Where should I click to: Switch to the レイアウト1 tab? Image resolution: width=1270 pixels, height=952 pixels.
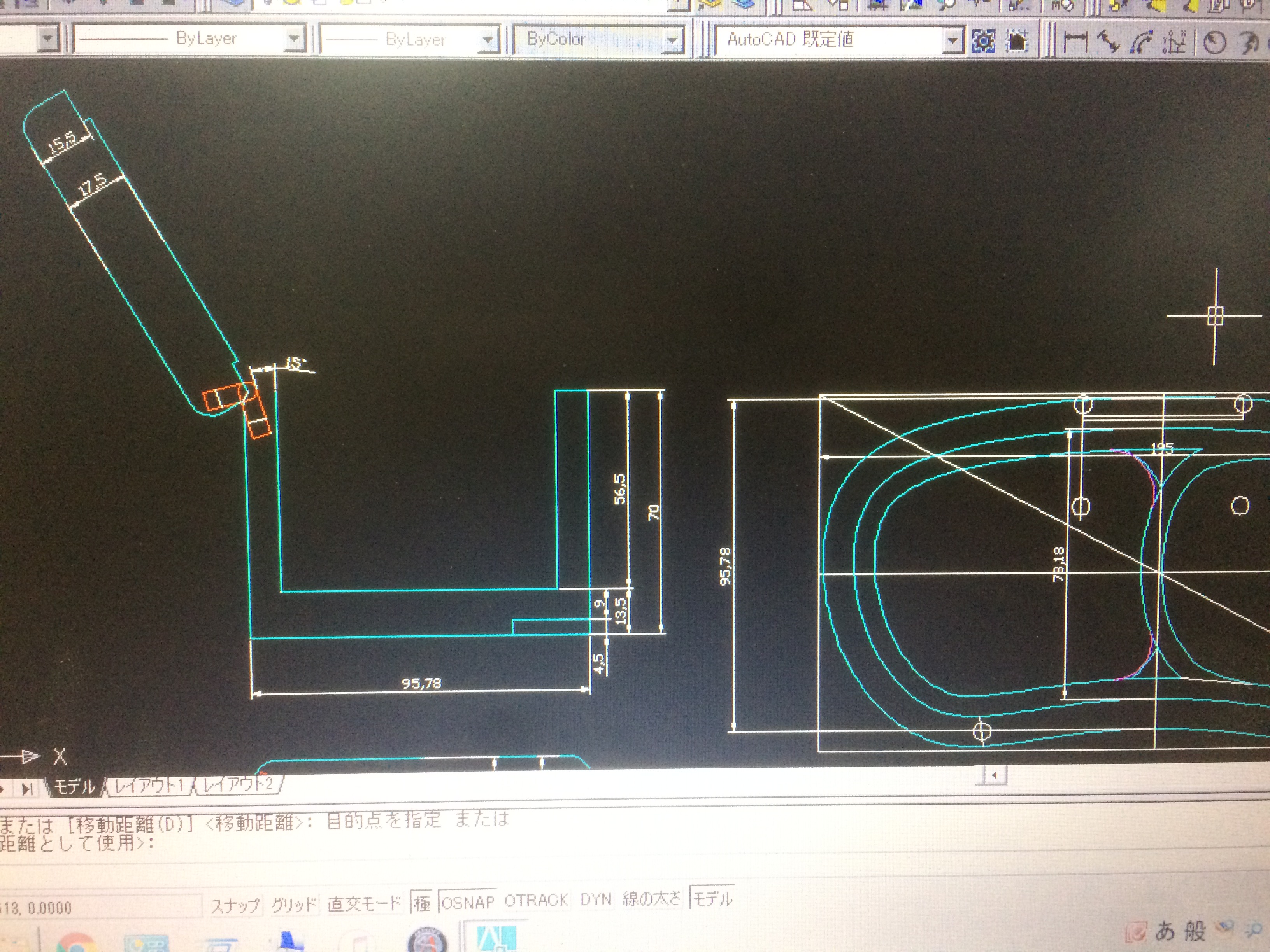149,786
